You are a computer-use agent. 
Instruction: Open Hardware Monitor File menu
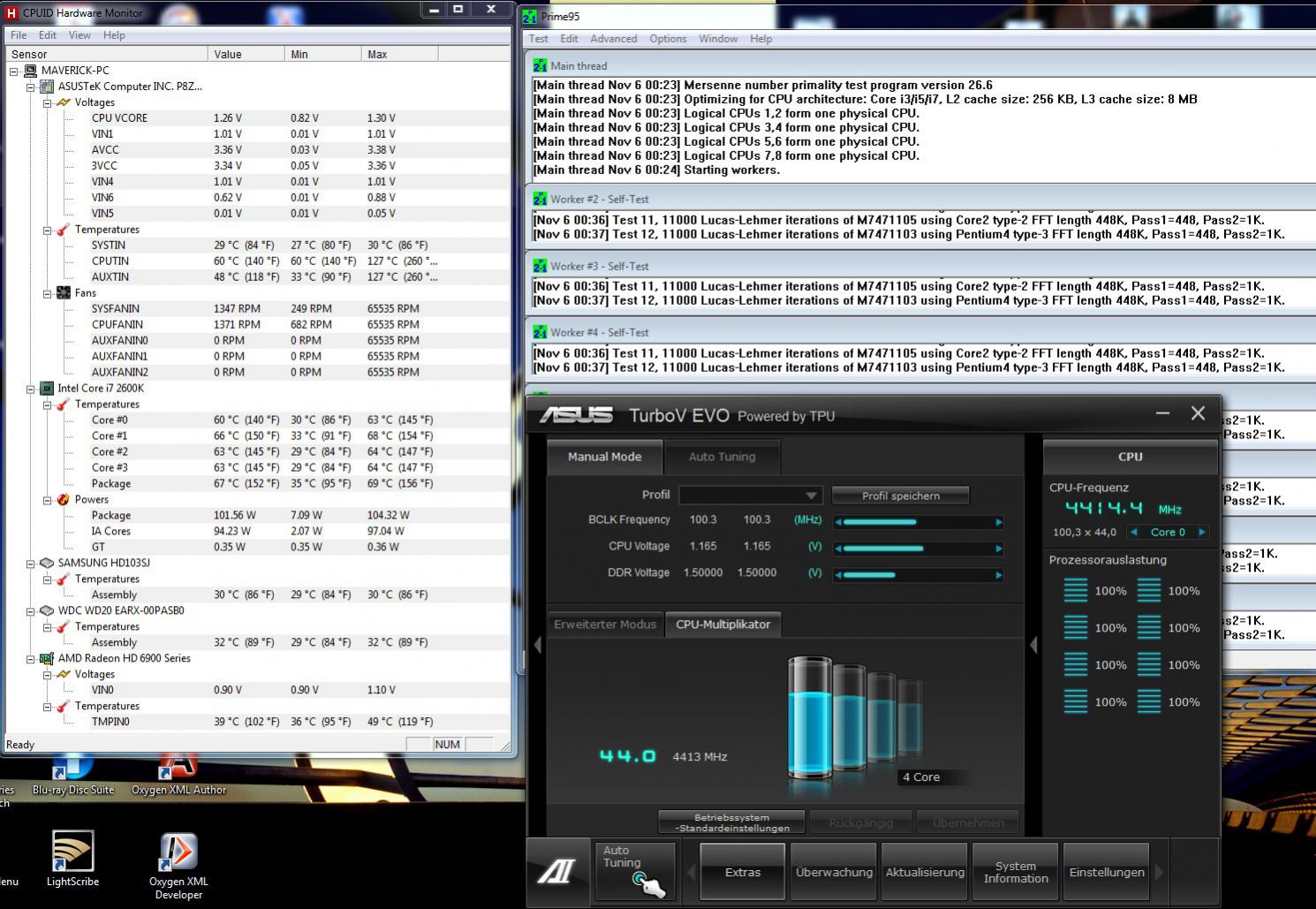click(x=19, y=35)
